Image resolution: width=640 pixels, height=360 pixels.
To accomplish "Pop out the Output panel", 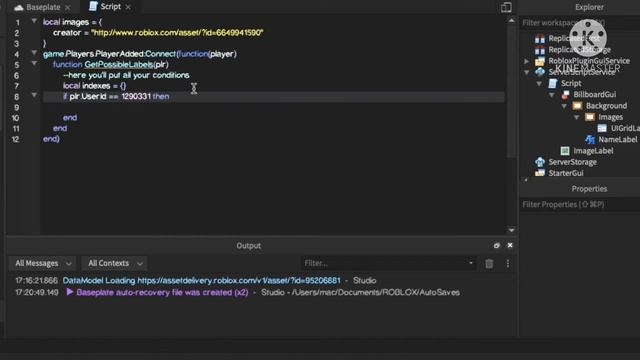I will point(496,245).
